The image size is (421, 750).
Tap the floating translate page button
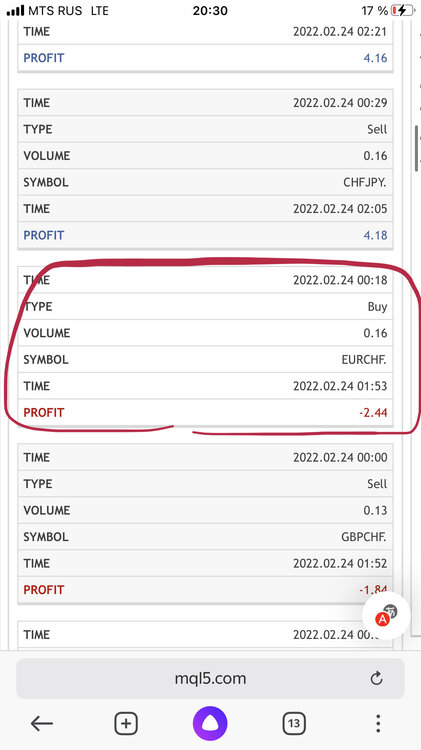coord(387,616)
